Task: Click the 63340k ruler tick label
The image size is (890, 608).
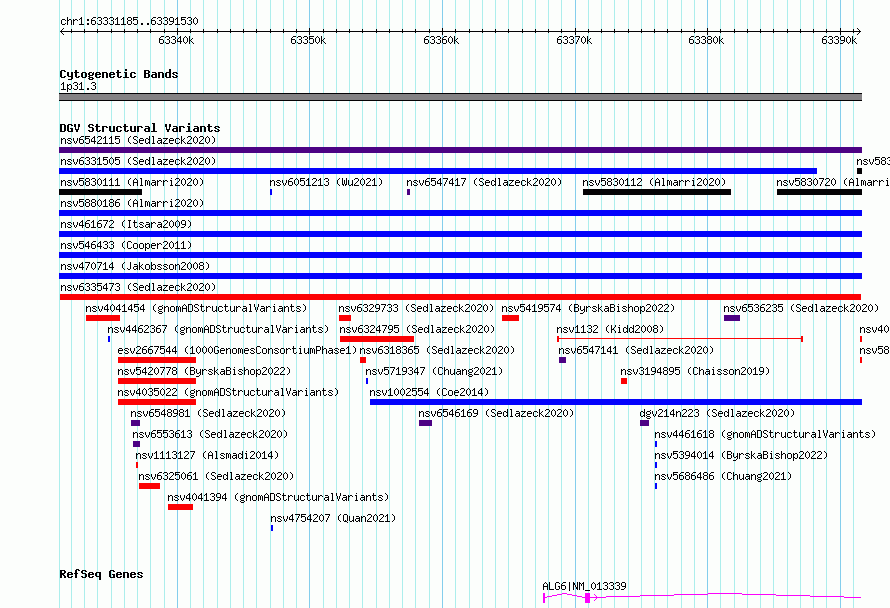Action: 176,40
